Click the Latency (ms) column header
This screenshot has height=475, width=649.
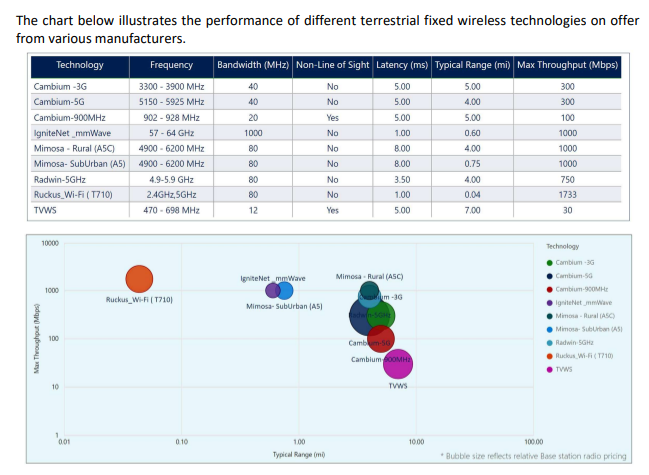click(402, 65)
